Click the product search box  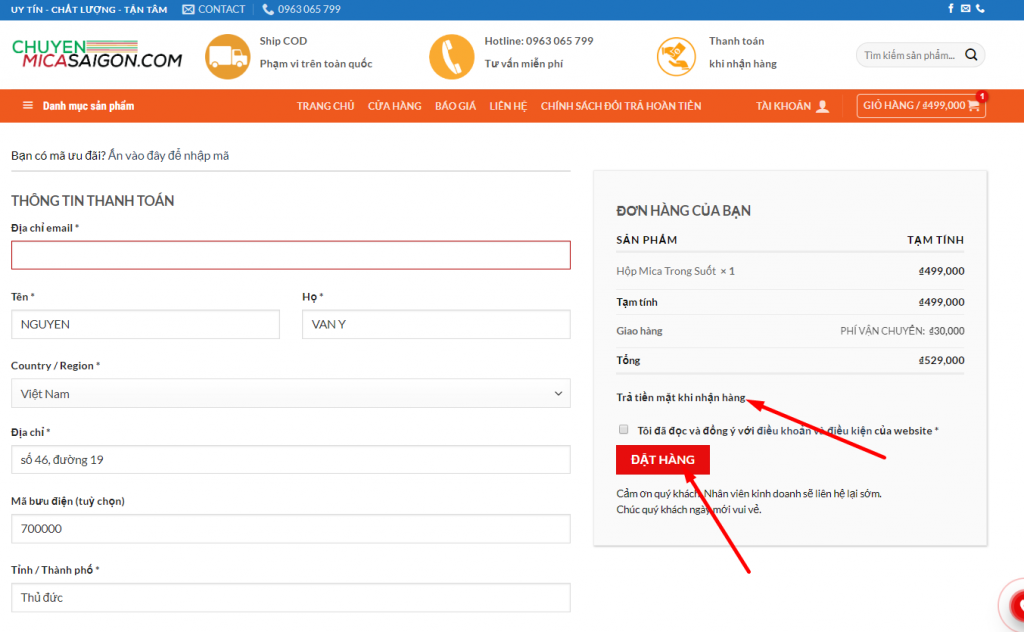(x=909, y=55)
